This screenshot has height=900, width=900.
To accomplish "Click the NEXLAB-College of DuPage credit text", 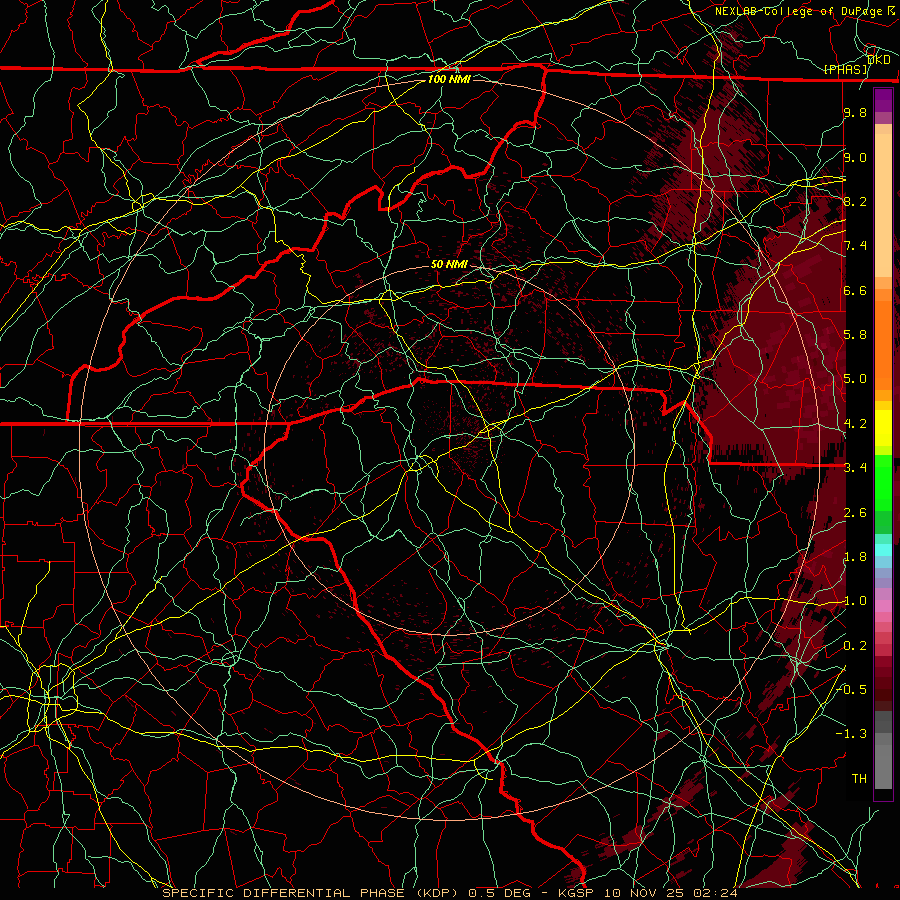I will click(798, 11).
